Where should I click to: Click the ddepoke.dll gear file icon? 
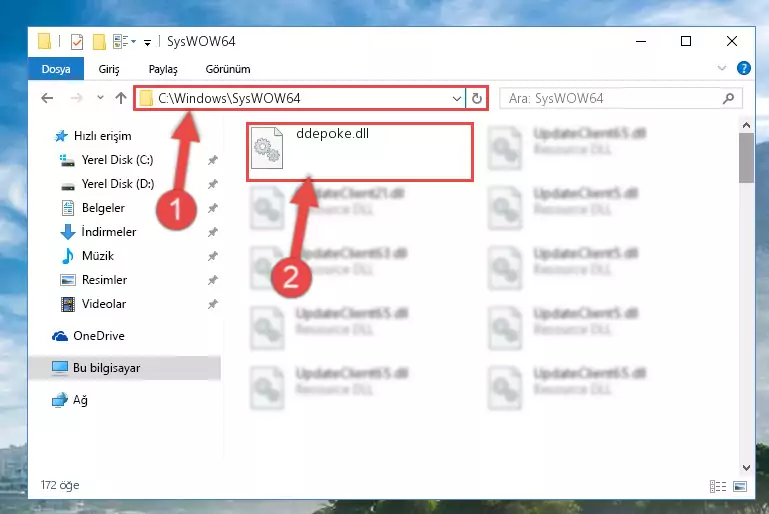pyautogui.click(x=267, y=148)
